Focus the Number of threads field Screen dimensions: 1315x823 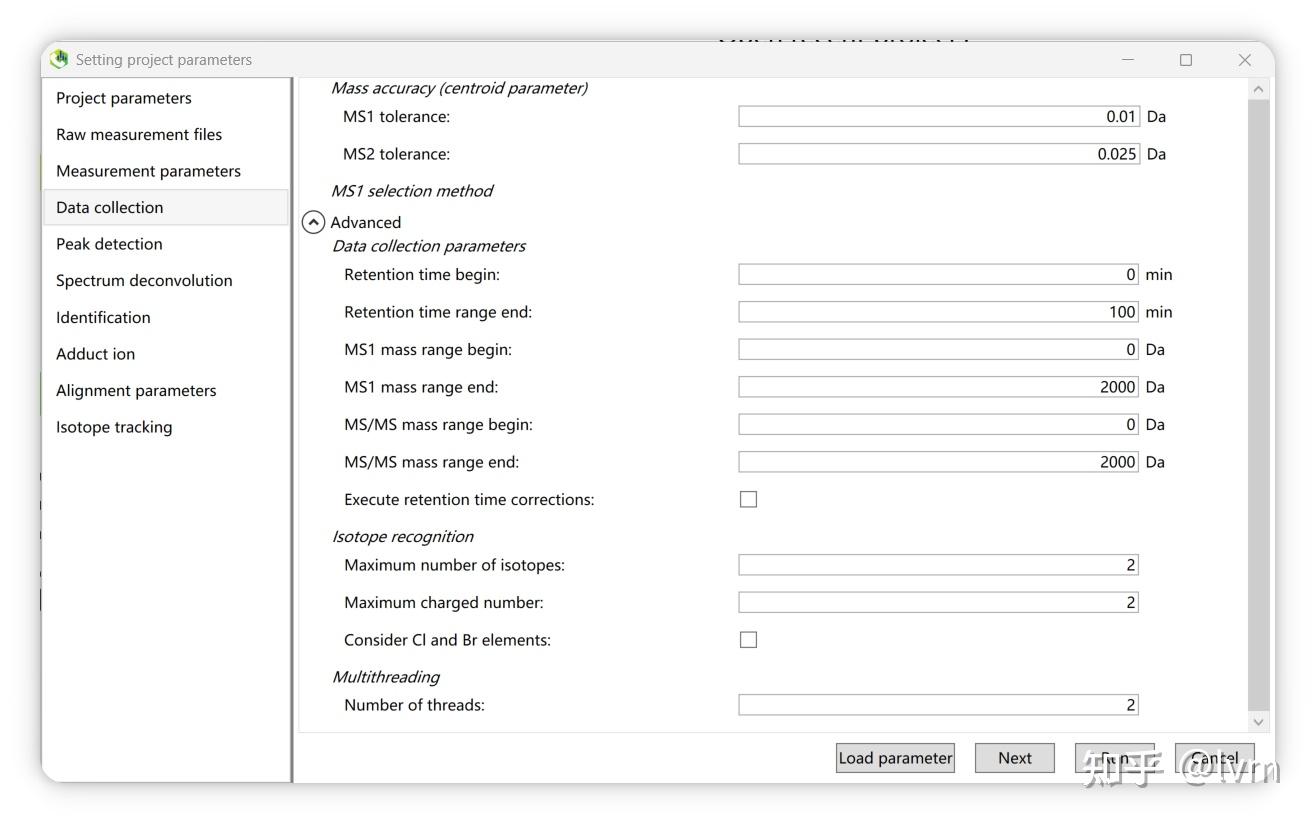[938, 705]
